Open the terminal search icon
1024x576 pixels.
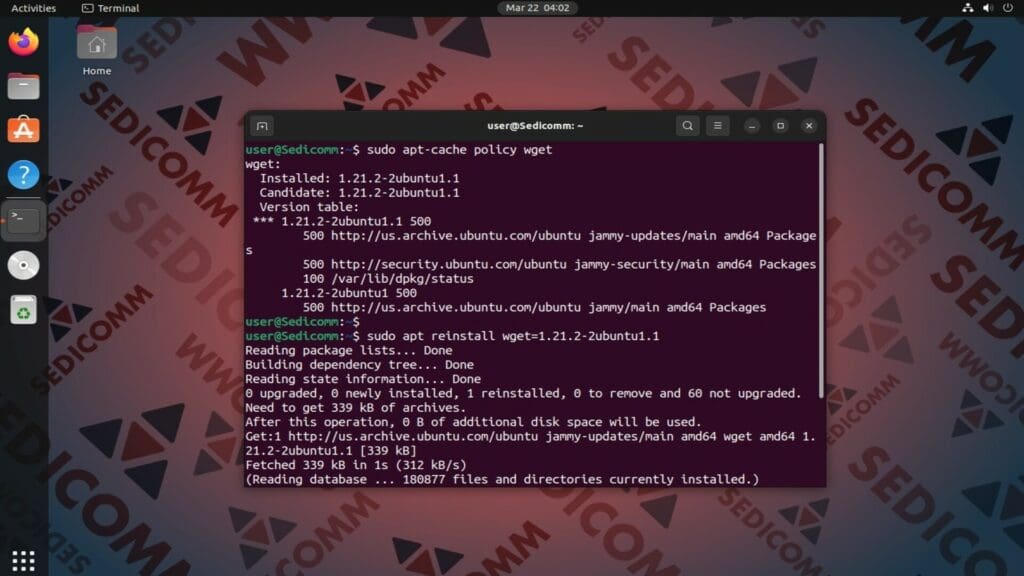[688, 125]
